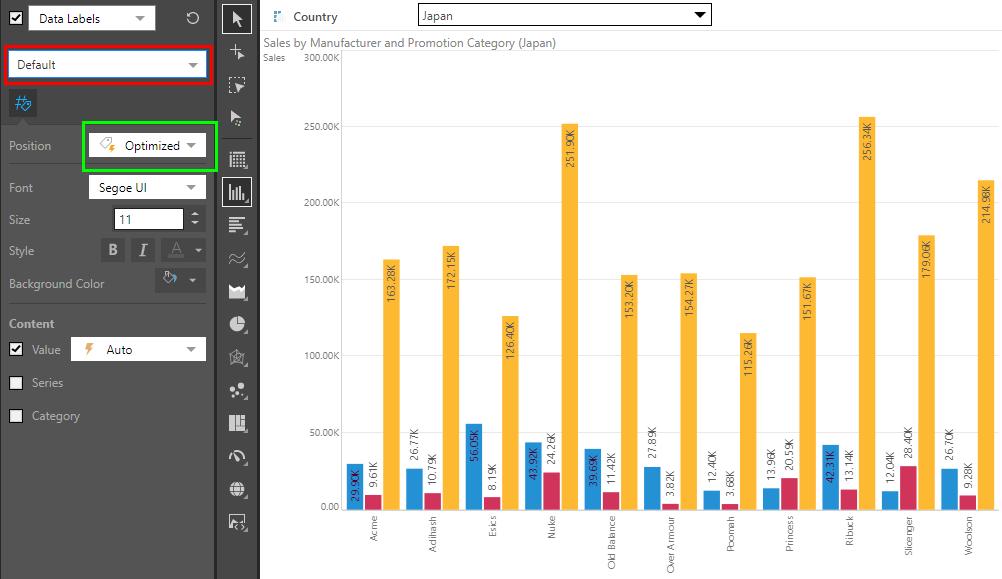
Task: Click the Slicenger red bar labeled 28.40K
Action: [x=908, y=488]
